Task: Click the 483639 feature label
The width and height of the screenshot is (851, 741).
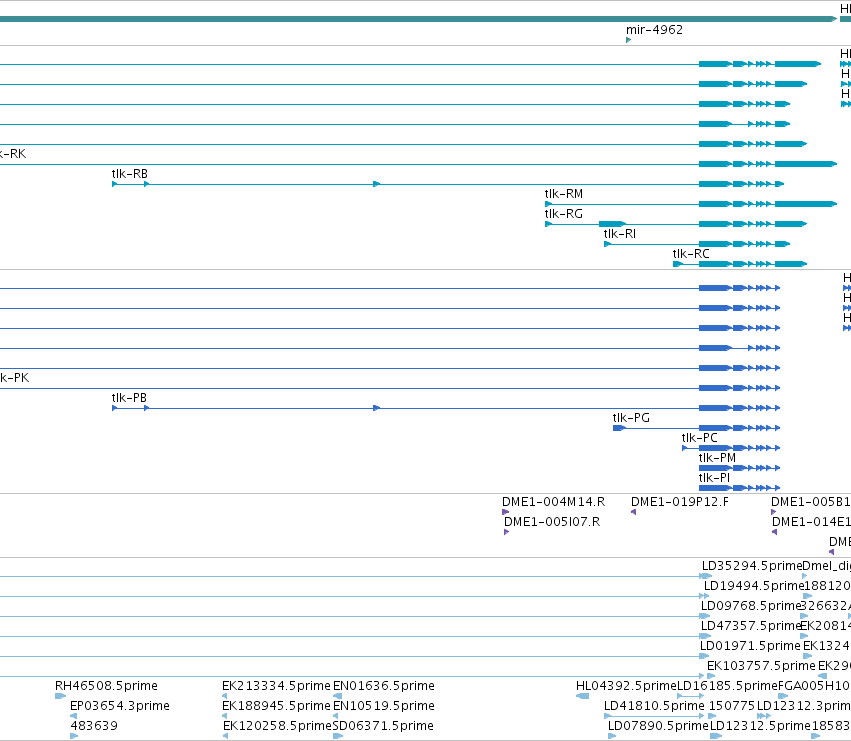Action: 94,726
